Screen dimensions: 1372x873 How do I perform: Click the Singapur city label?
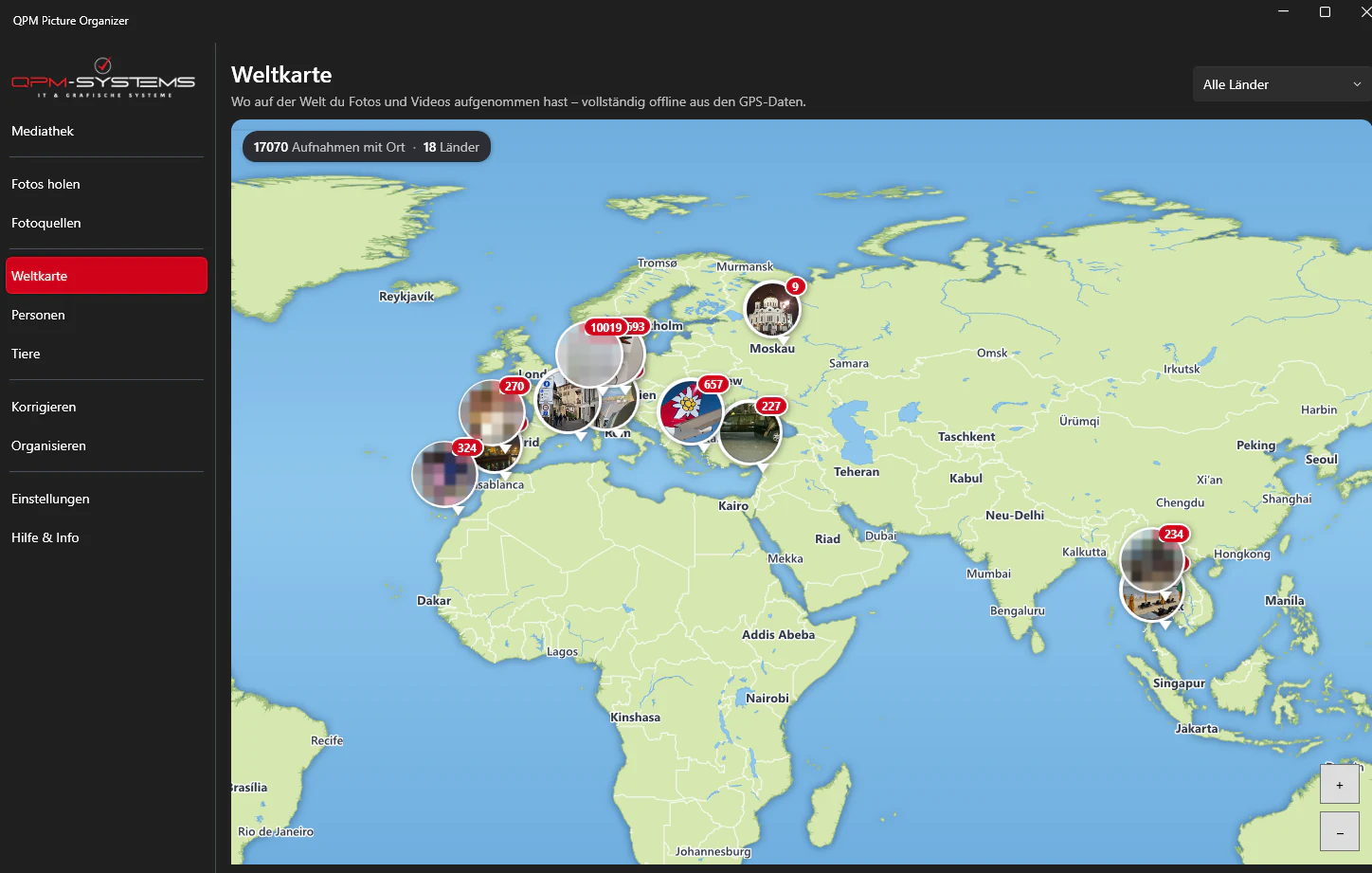(1180, 682)
